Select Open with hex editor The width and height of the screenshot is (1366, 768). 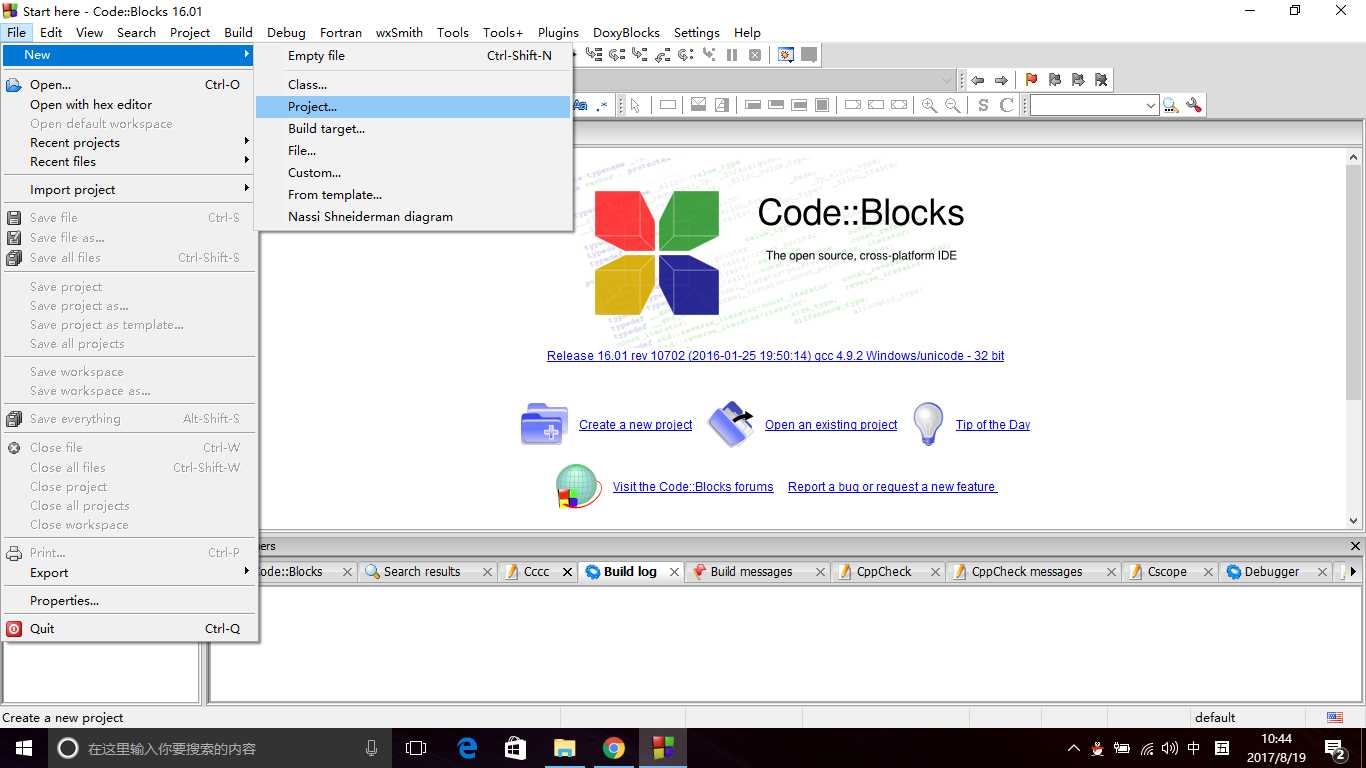(128, 105)
